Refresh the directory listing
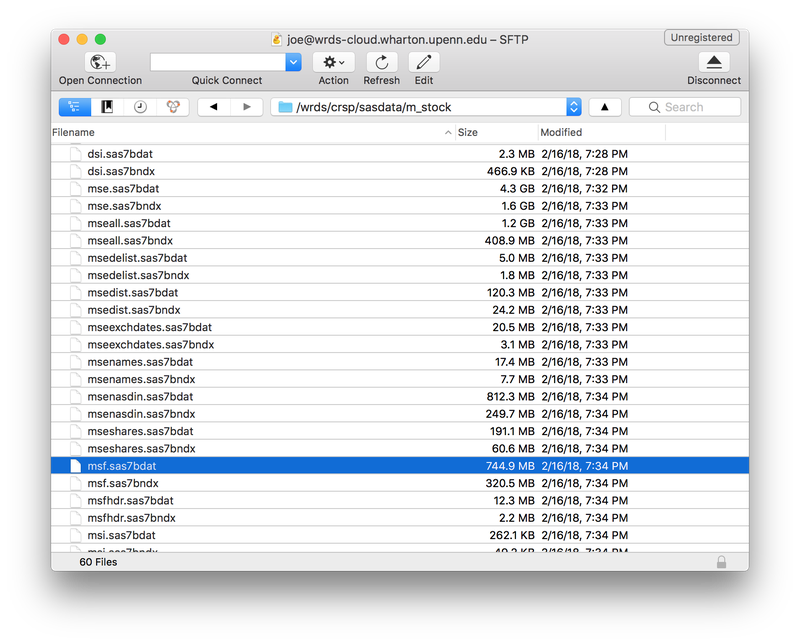Screen dimensions: 800x644 click(381, 62)
